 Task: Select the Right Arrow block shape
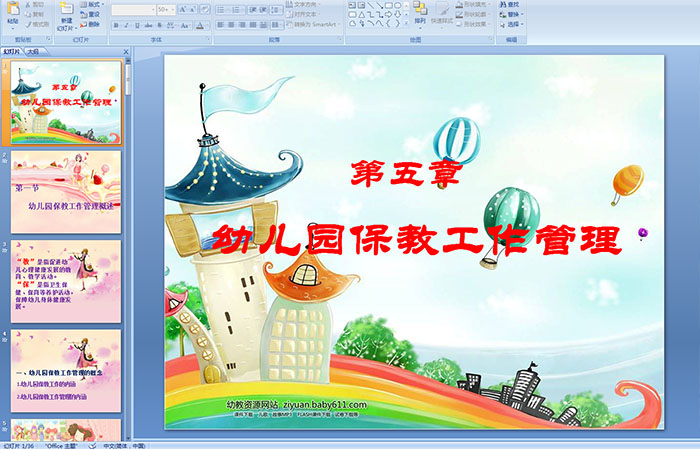click(388, 14)
